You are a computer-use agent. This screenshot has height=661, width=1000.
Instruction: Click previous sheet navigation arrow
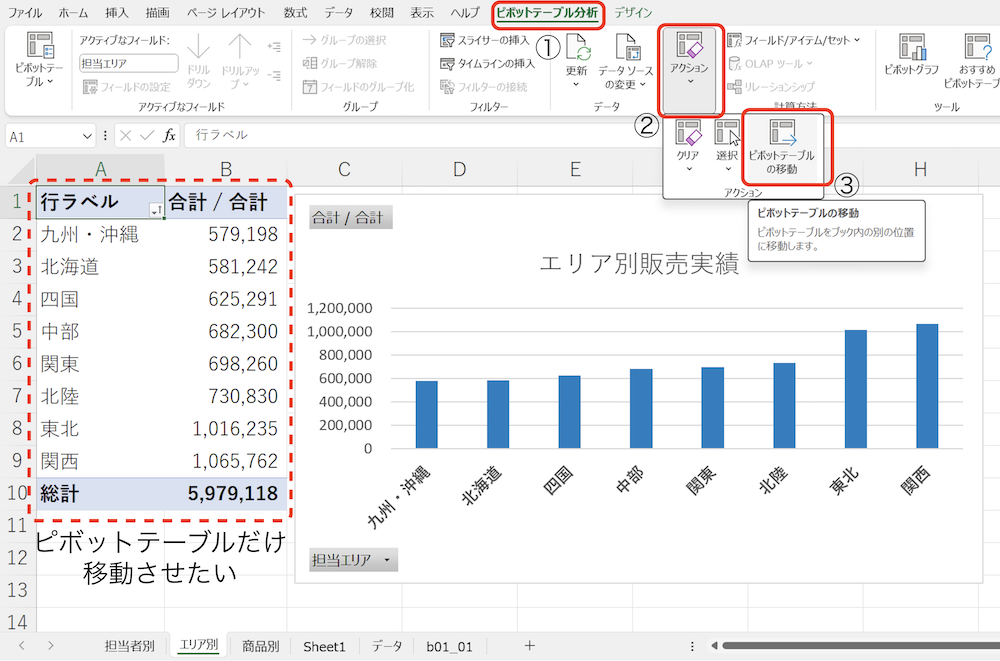click(x=22, y=646)
